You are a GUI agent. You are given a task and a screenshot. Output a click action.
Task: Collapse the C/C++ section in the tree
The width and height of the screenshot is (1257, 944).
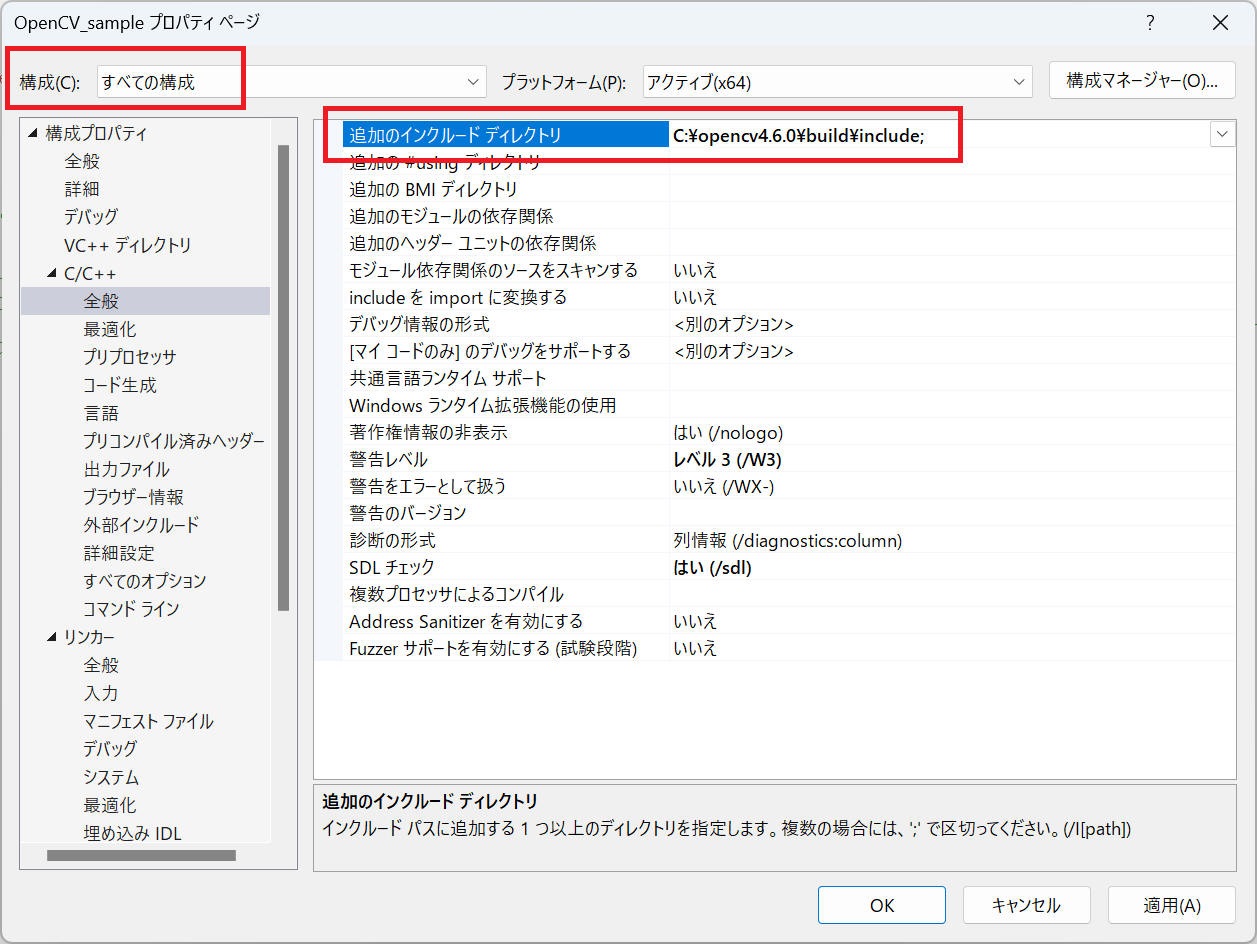coord(50,272)
